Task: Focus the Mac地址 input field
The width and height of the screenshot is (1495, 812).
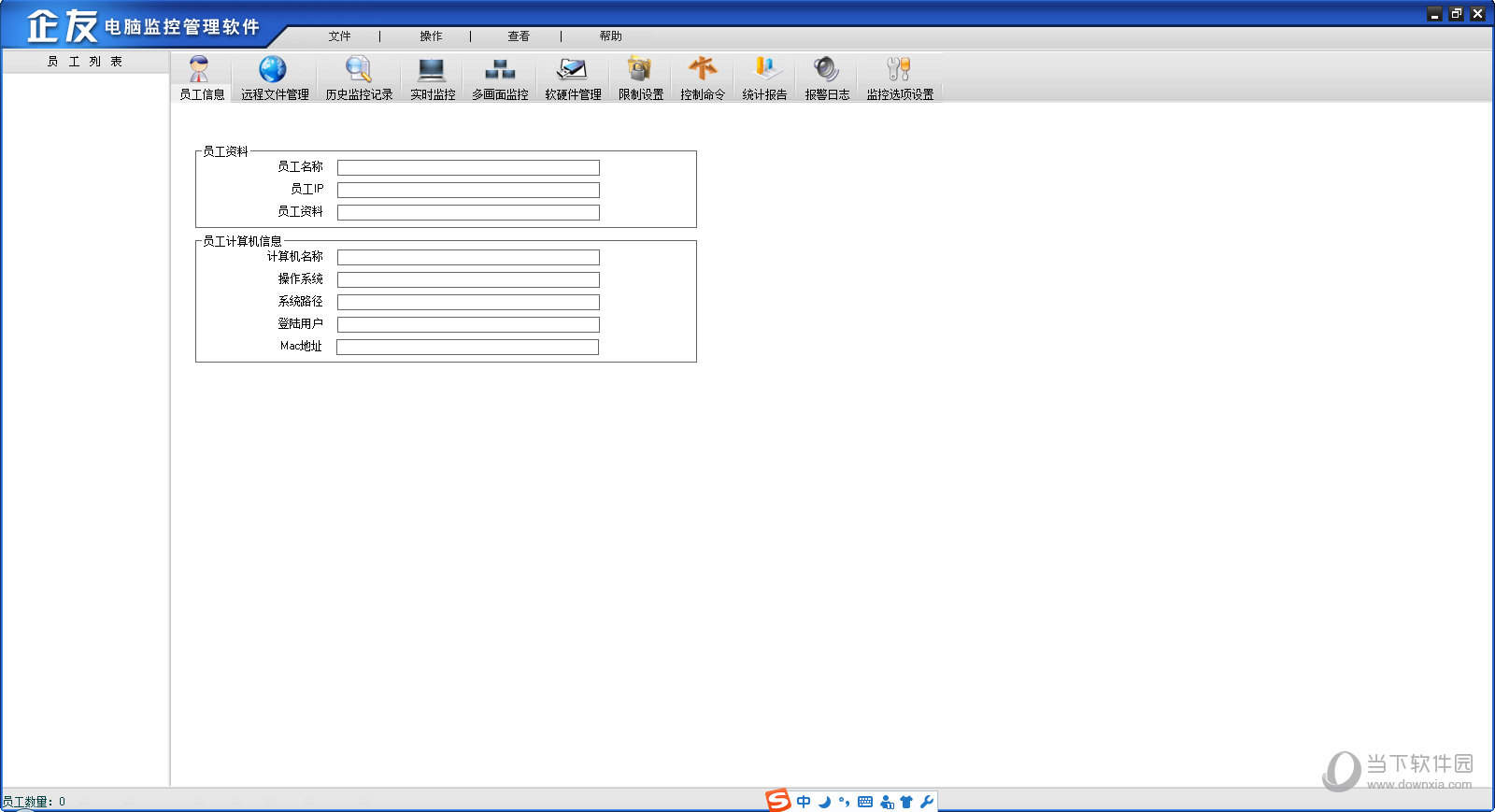Action: [x=467, y=347]
